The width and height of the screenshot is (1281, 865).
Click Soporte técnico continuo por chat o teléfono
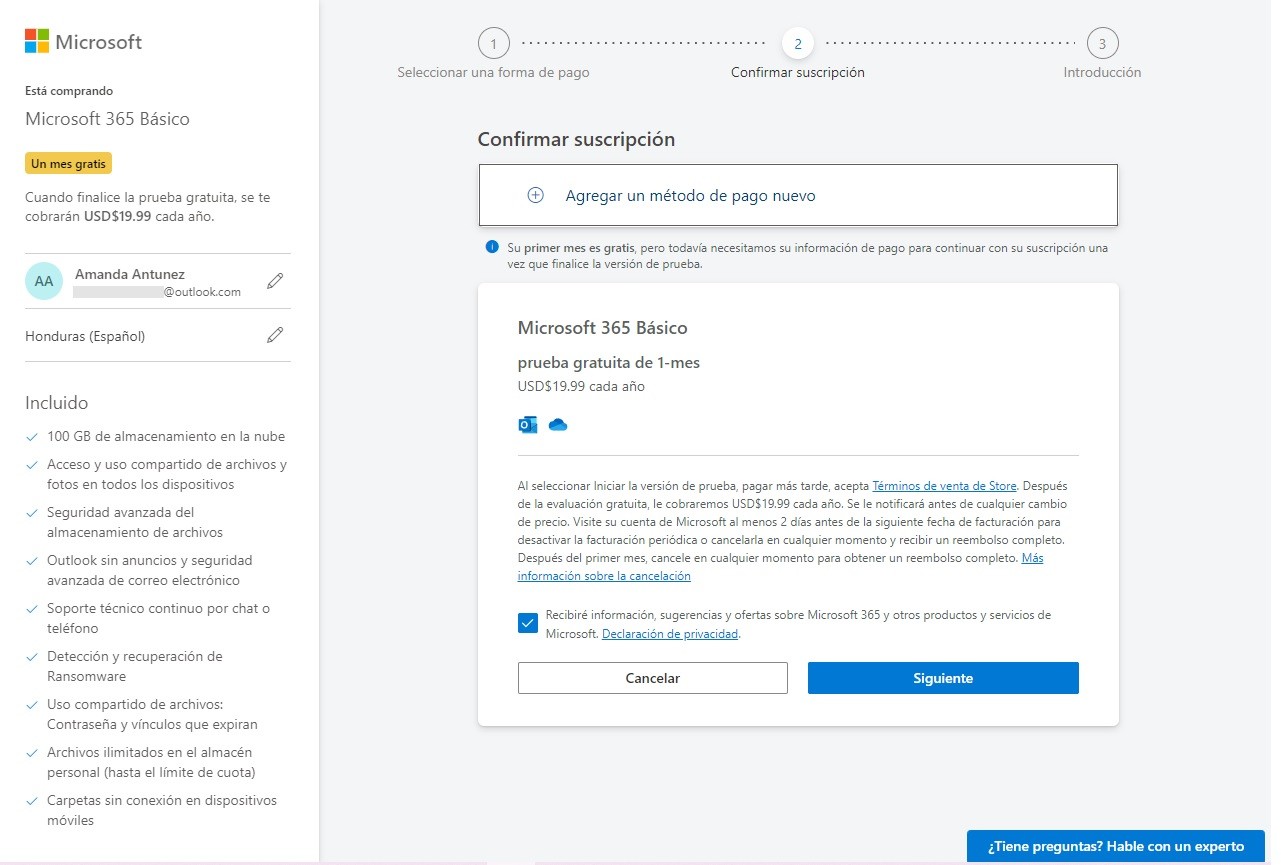(158, 619)
